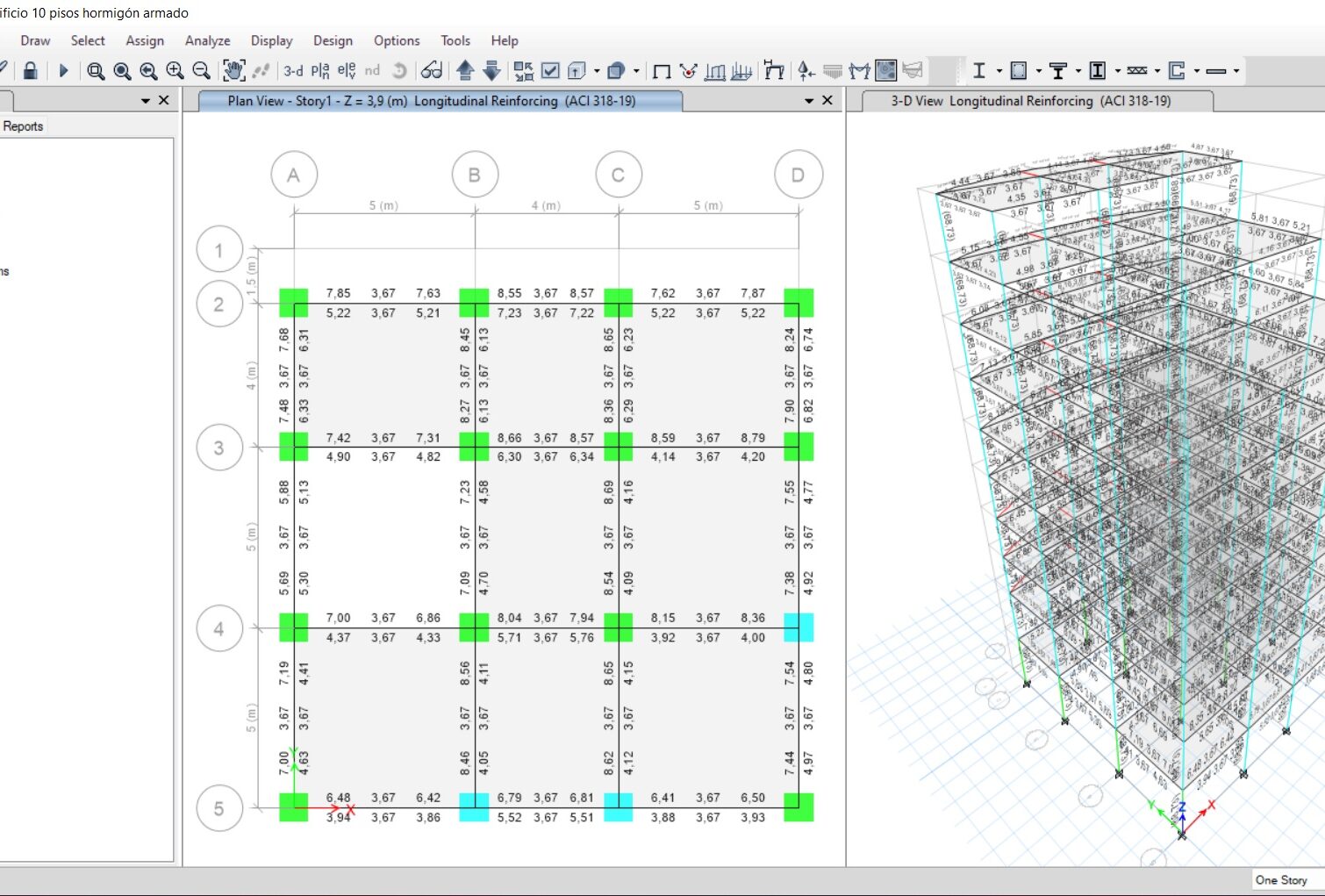Close the Plan View window
Image resolution: width=1325 pixels, height=896 pixels.
pyautogui.click(x=827, y=101)
